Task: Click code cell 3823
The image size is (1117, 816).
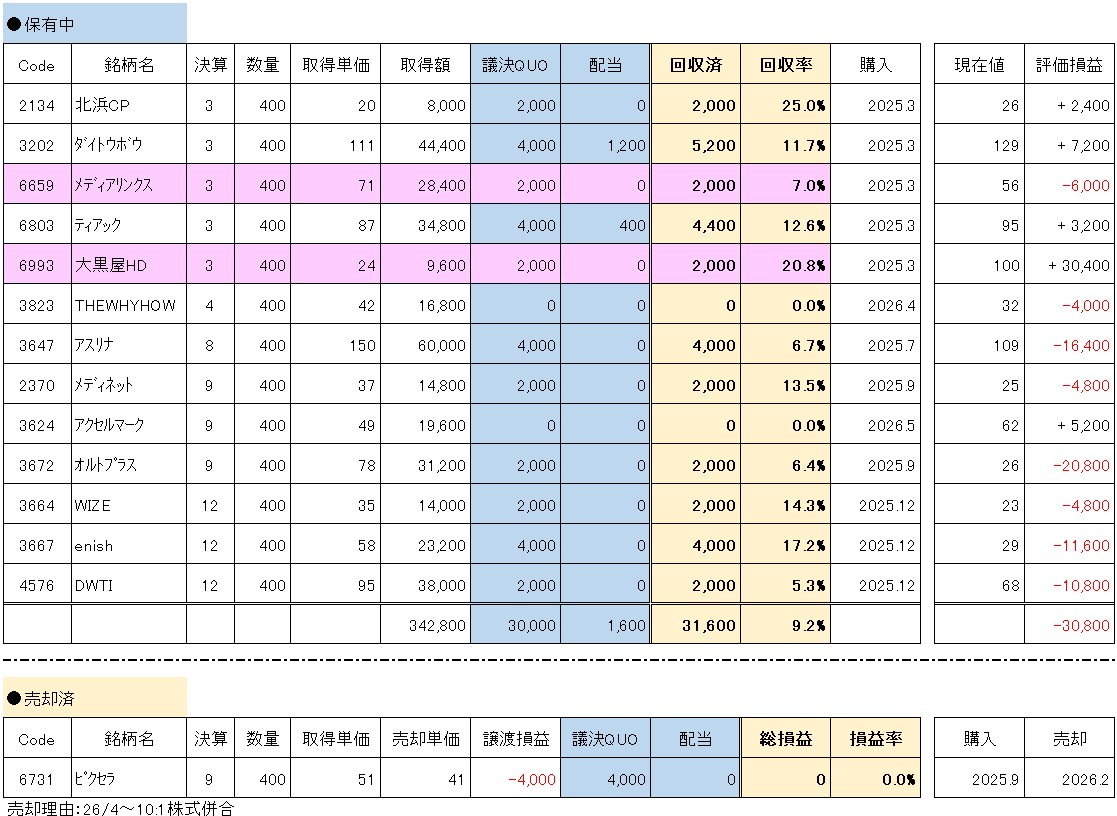Action: point(37,305)
